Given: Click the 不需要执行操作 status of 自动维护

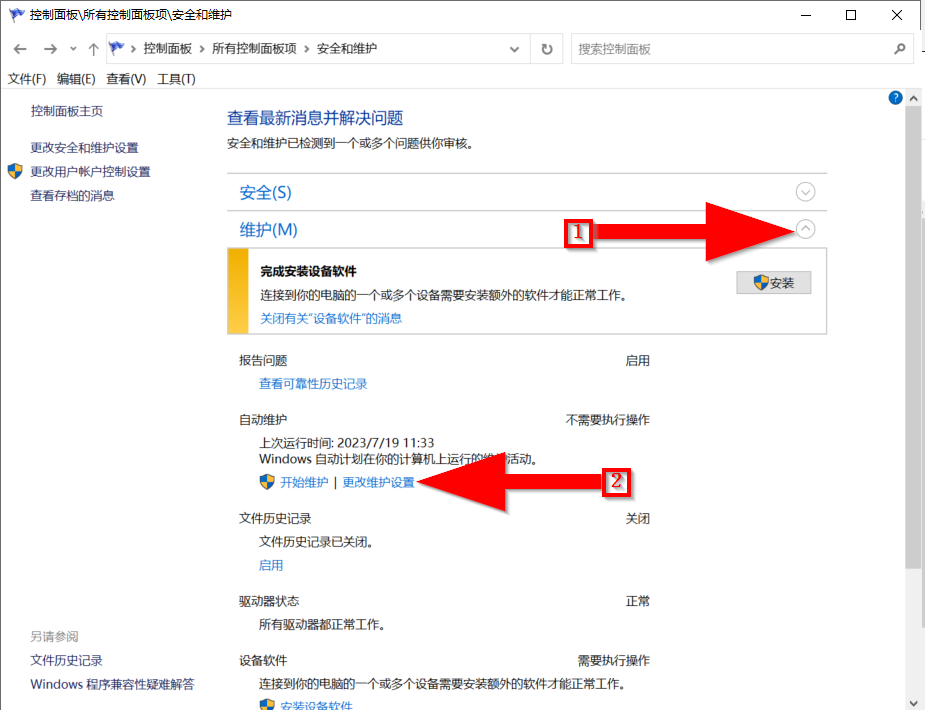Looking at the screenshot, I should click(x=608, y=420).
